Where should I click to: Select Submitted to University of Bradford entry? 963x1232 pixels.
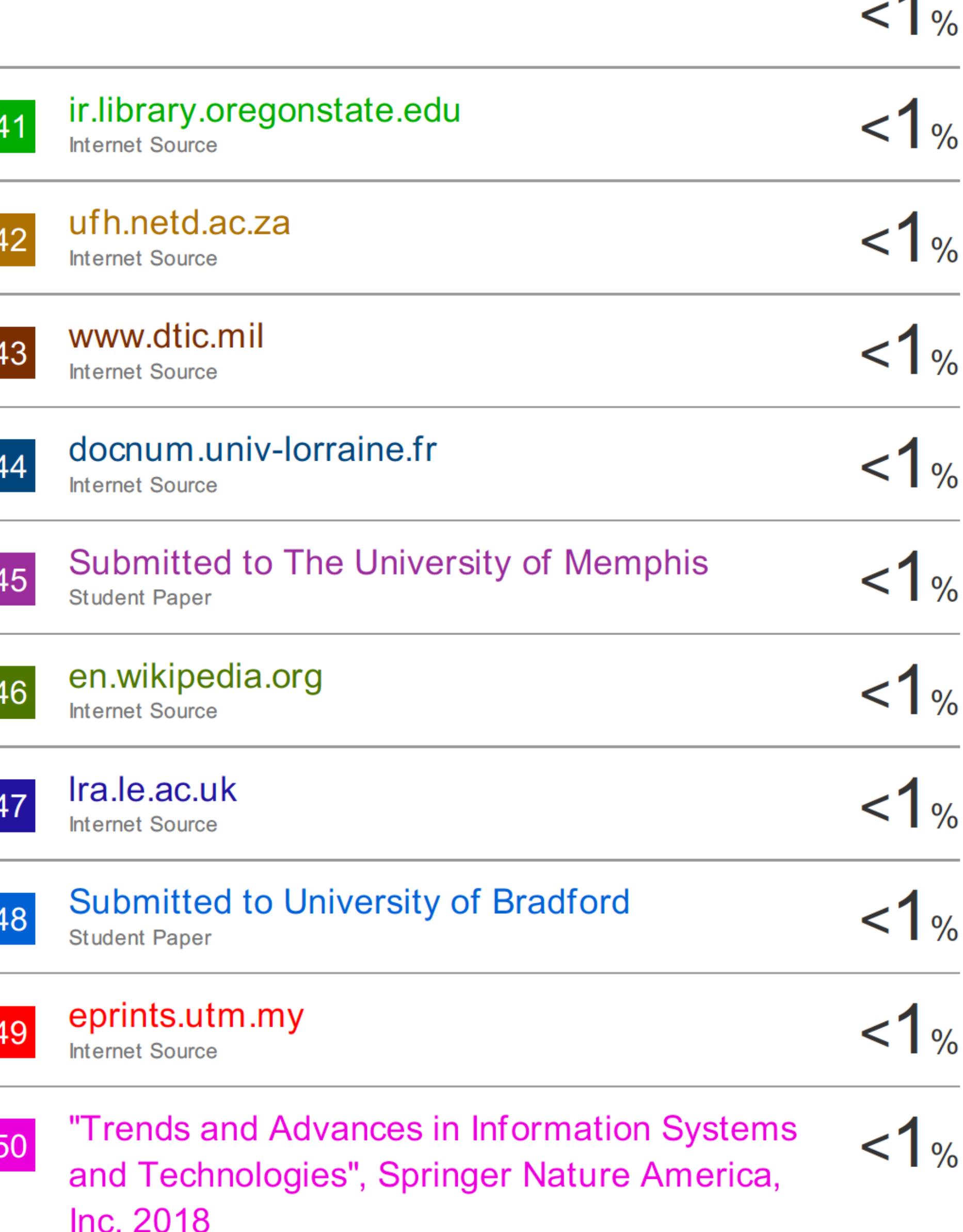coord(349,901)
